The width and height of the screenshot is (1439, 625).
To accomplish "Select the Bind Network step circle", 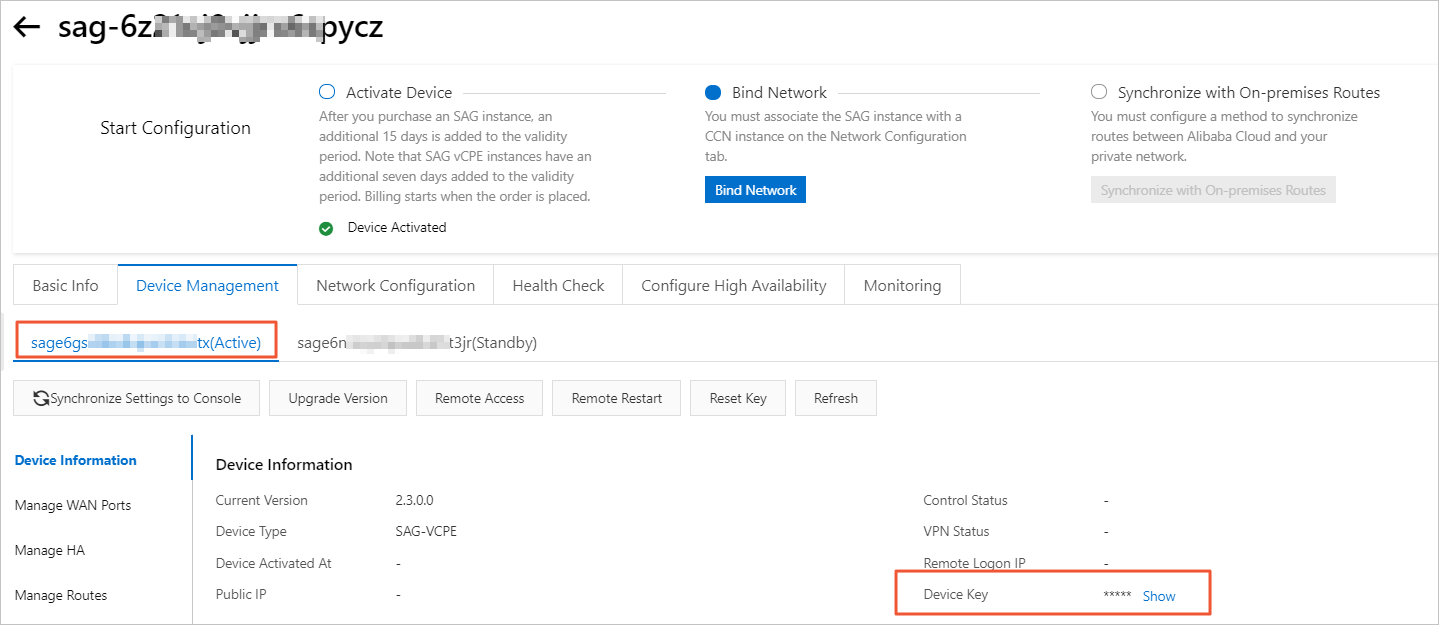I will [713, 93].
